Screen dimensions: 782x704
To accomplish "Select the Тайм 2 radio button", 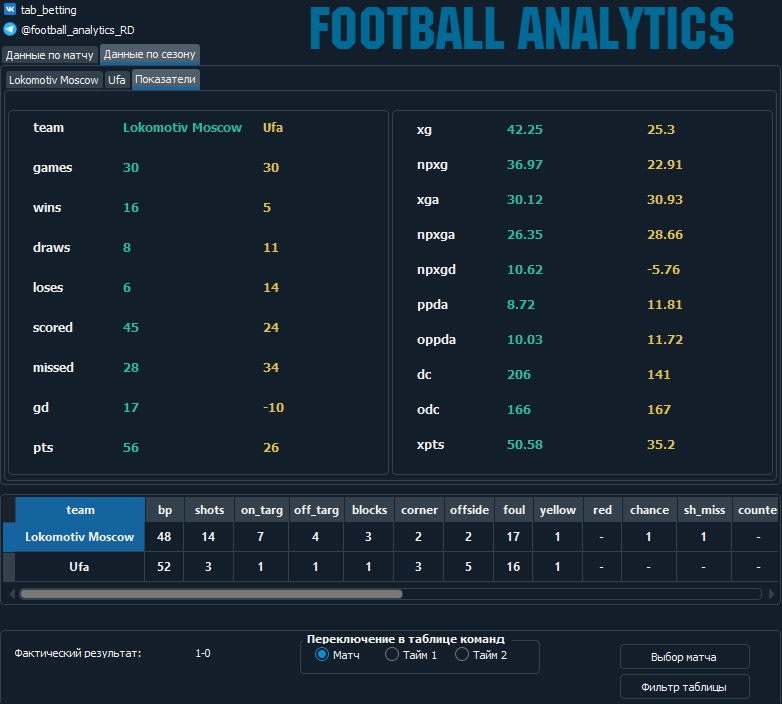I will coord(462,654).
